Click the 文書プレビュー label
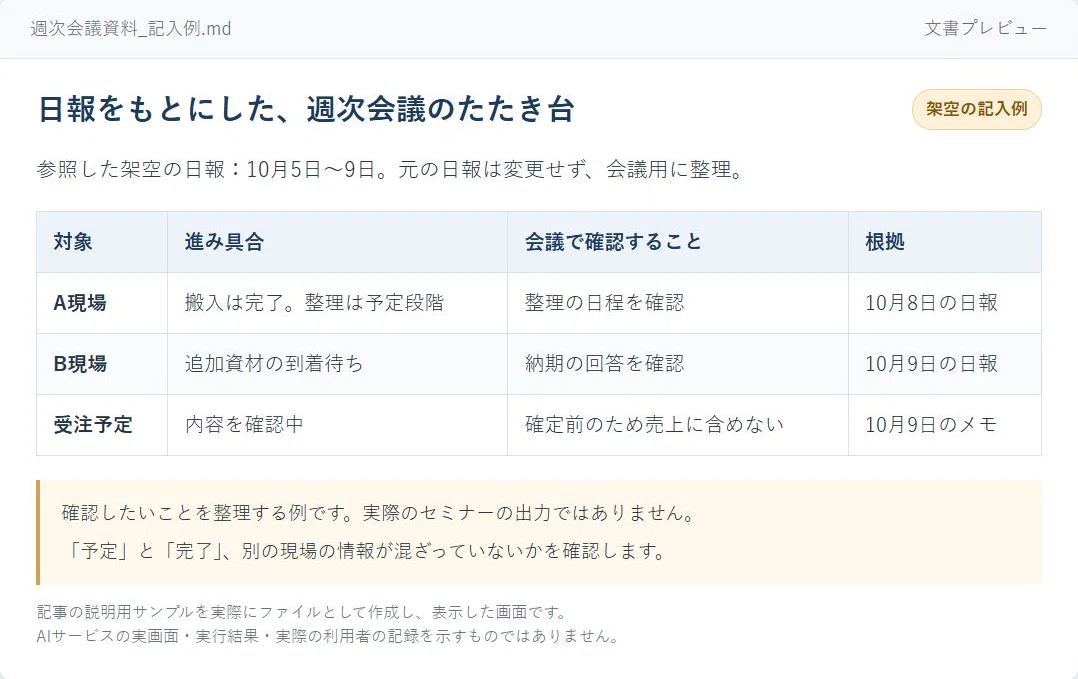This screenshot has width=1078, height=679. pyautogui.click(x=985, y=29)
